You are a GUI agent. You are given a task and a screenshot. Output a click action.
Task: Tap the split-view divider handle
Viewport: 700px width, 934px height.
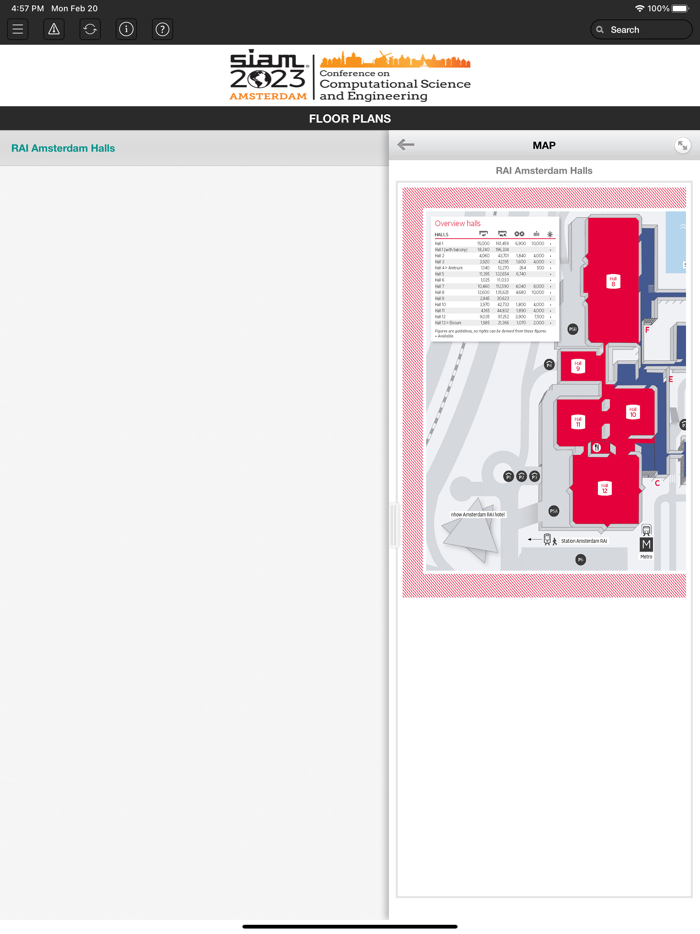point(393,525)
